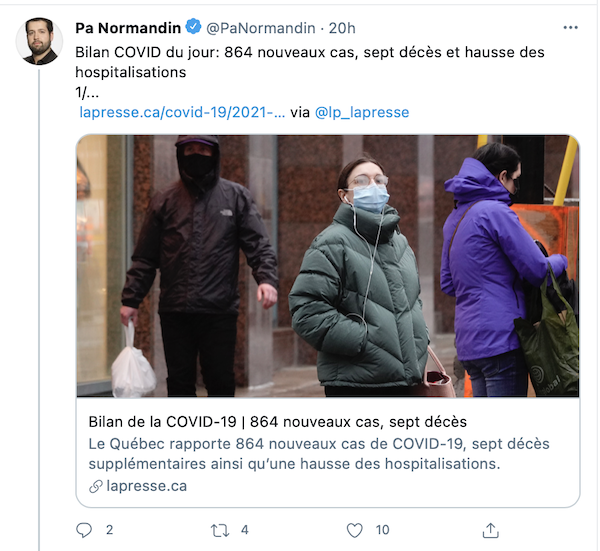Screen dimensions: 600x551
Task: Open the Pa Normandin display name
Action: pos(128,28)
